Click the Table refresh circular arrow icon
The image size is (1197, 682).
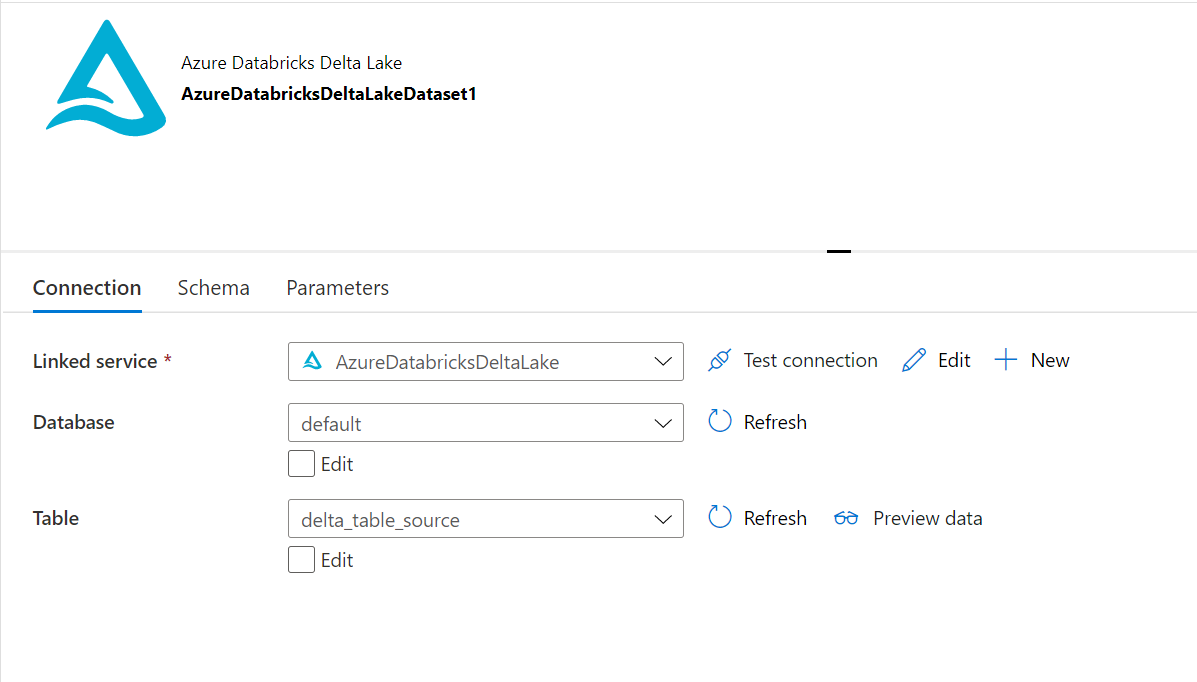pyautogui.click(x=720, y=518)
